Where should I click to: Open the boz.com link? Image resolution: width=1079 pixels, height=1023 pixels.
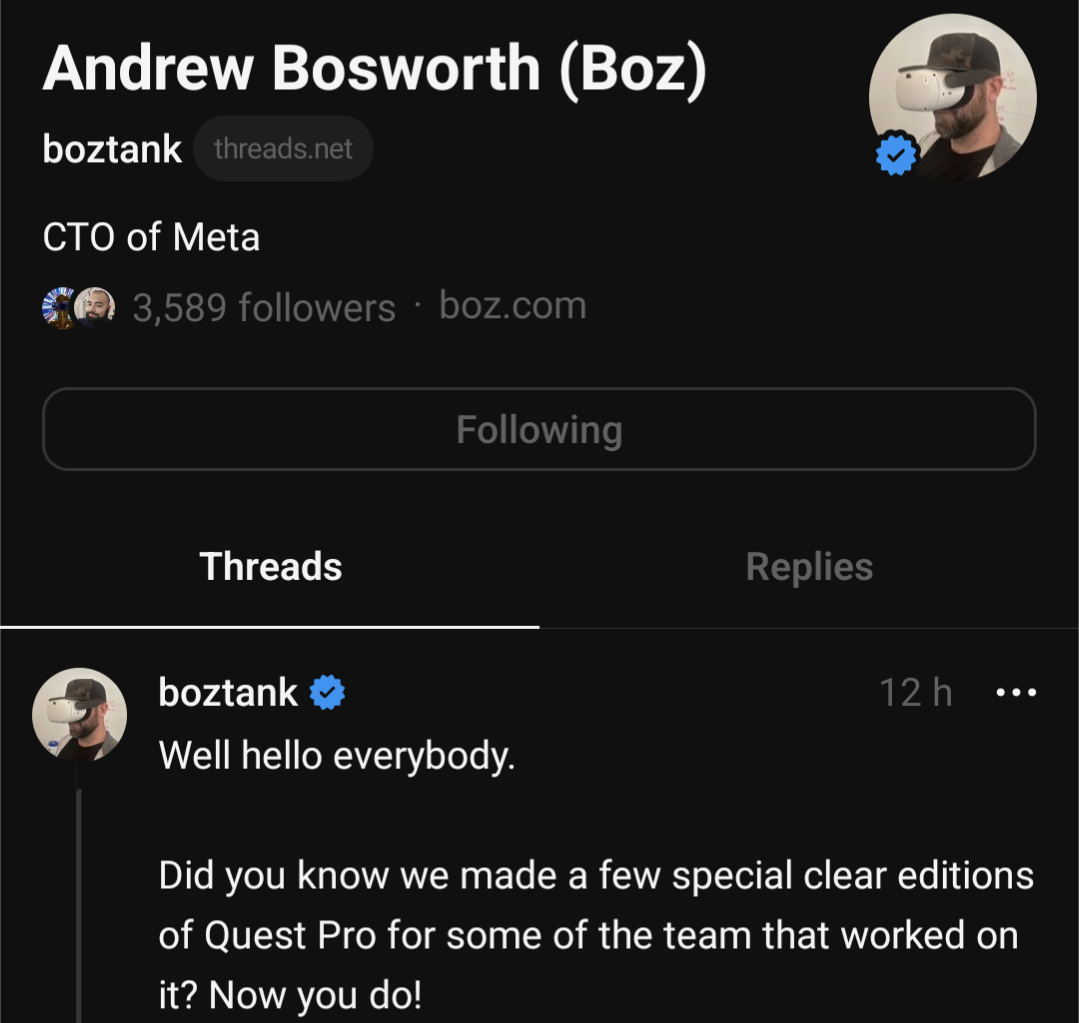(513, 305)
